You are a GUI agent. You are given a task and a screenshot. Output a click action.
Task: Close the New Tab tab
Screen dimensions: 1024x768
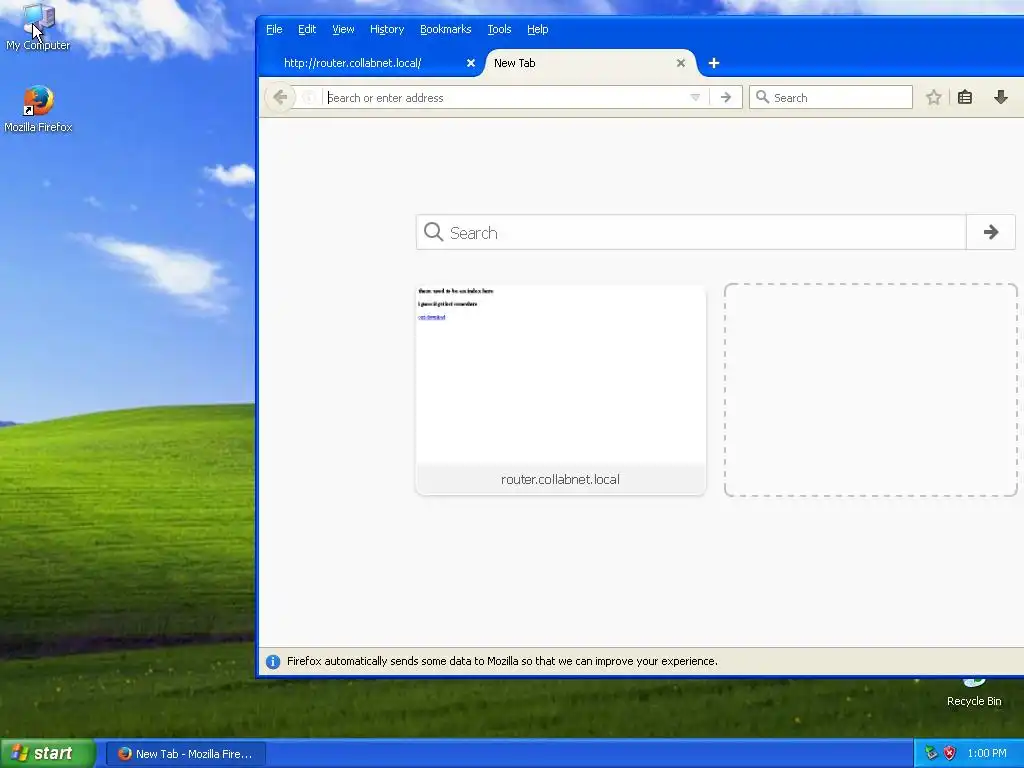point(680,63)
